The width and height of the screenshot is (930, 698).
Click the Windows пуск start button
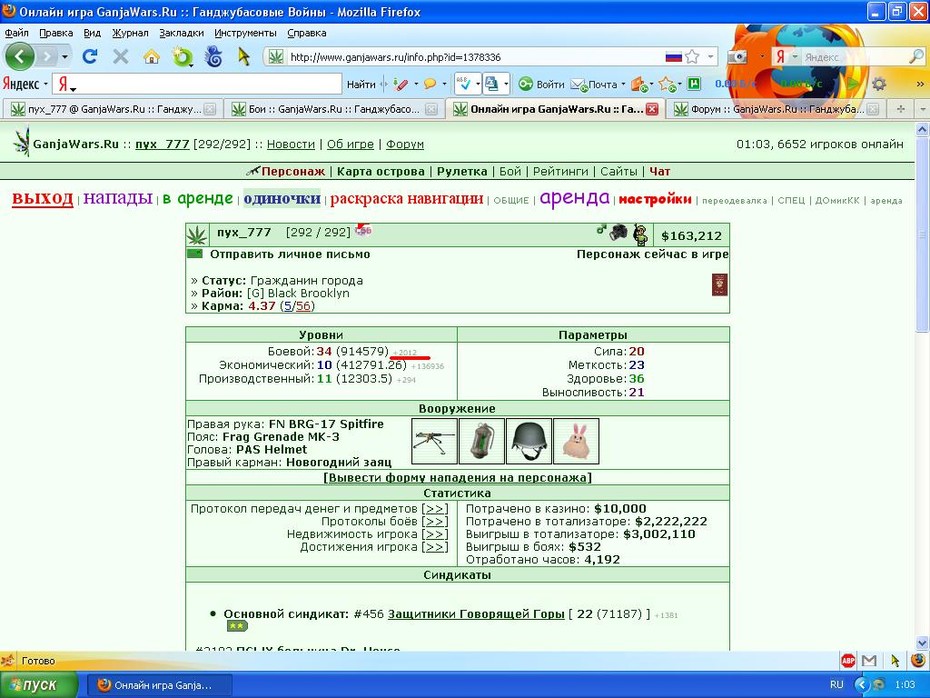(39, 685)
